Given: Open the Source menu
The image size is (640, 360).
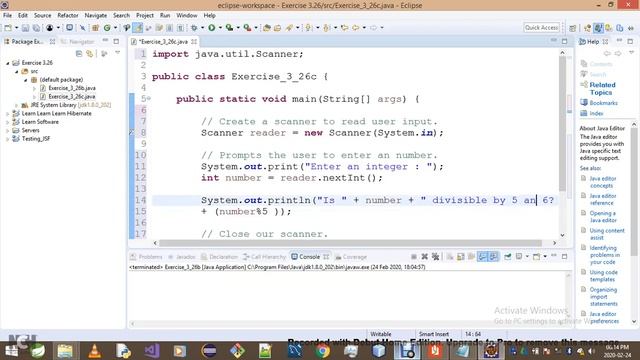Looking at the screenshot, I should [x=42, y=16].
